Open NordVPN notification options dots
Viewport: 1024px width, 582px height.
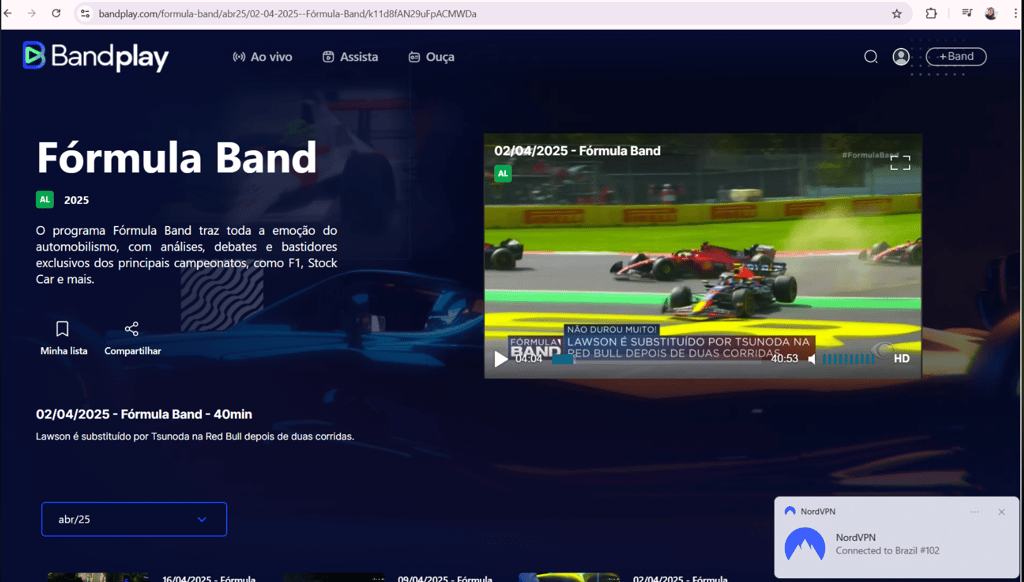pyautogui.click(x=974, y=512)
